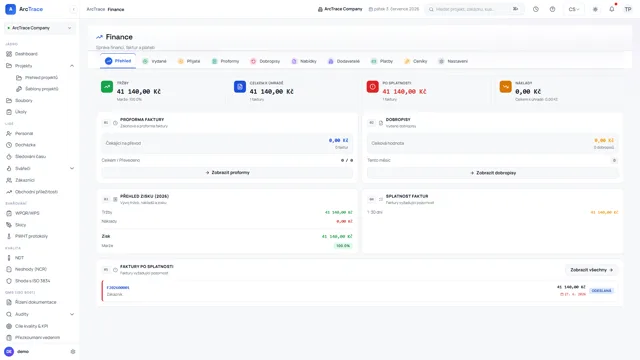Open the help question mark icon
The image size is (640, 360).
pyautogui.click(x=552, y=9)
